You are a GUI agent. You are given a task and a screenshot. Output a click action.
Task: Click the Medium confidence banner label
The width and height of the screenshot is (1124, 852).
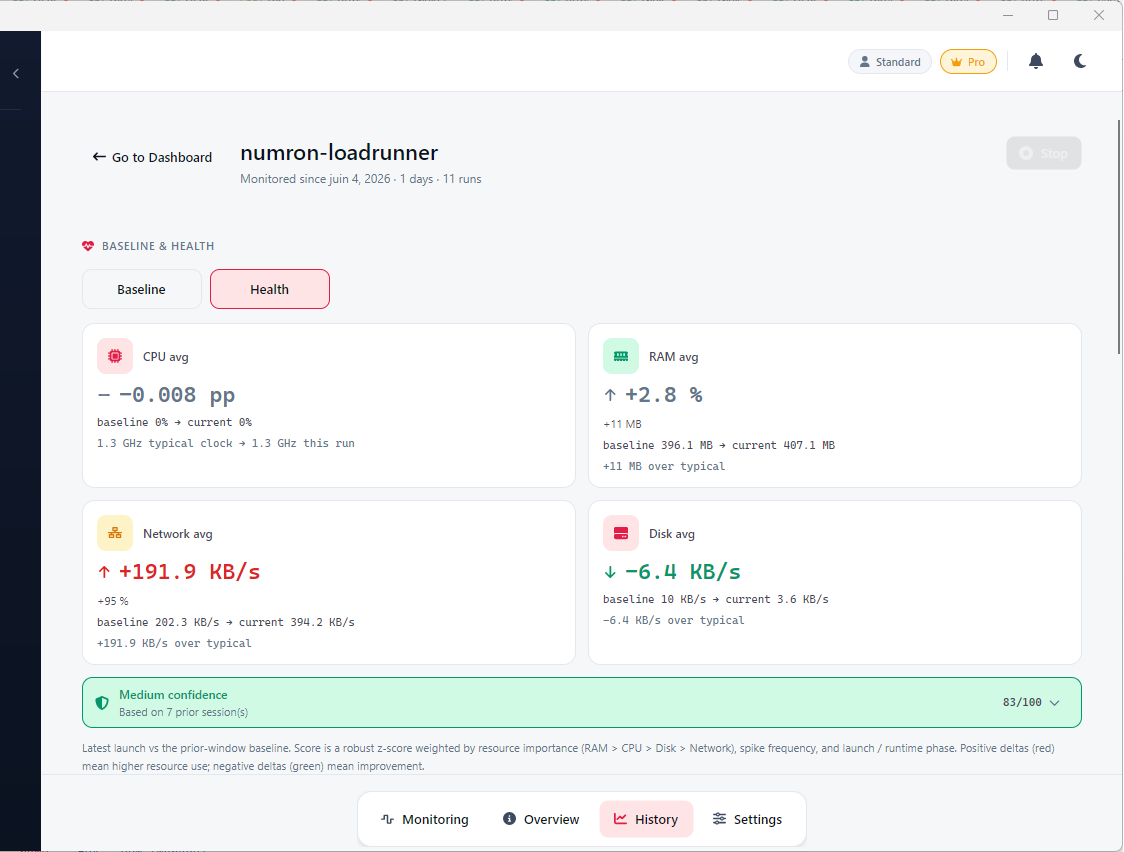point(173,694)
